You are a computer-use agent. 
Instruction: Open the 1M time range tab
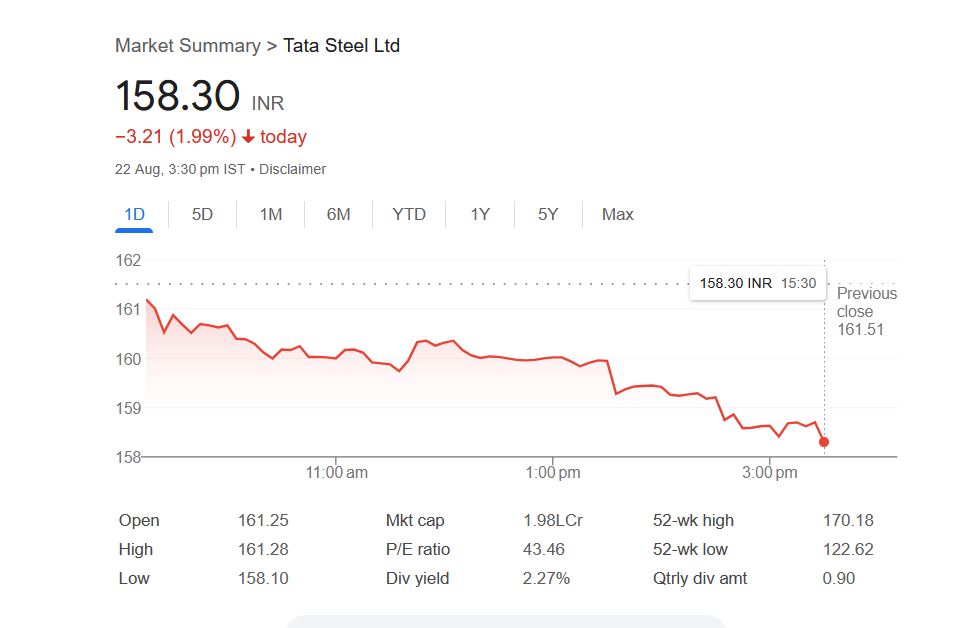270,214
